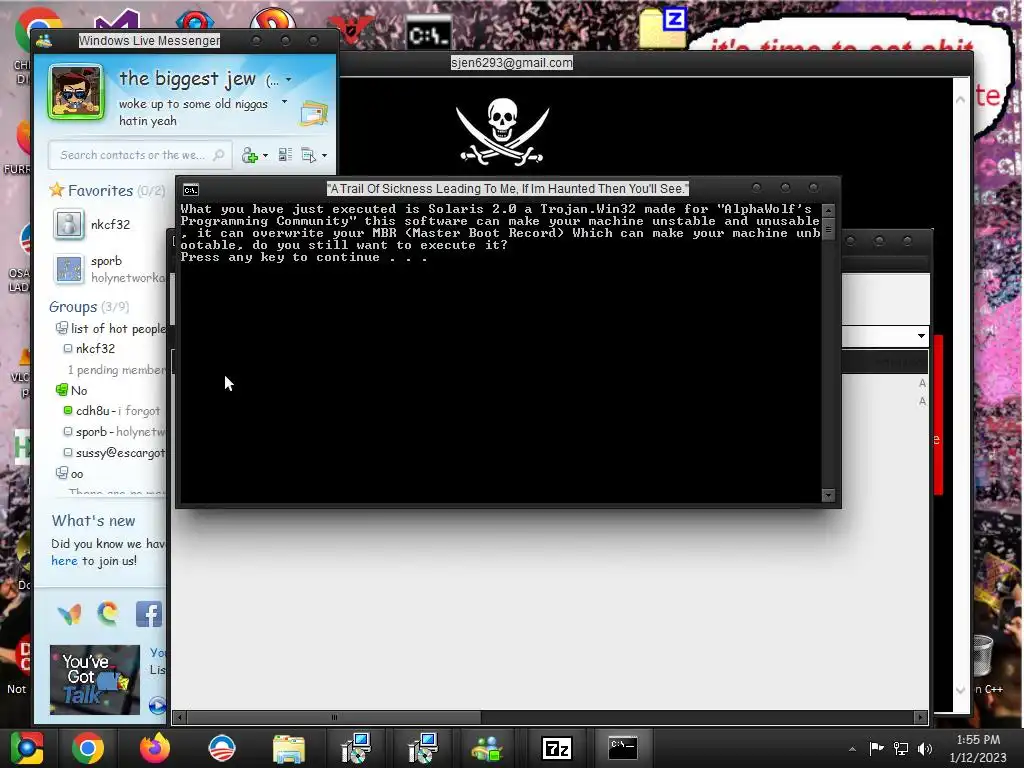Click the show menu icon in Messenger
Viewport: 1024px width, 768px height.
(308, 155)
